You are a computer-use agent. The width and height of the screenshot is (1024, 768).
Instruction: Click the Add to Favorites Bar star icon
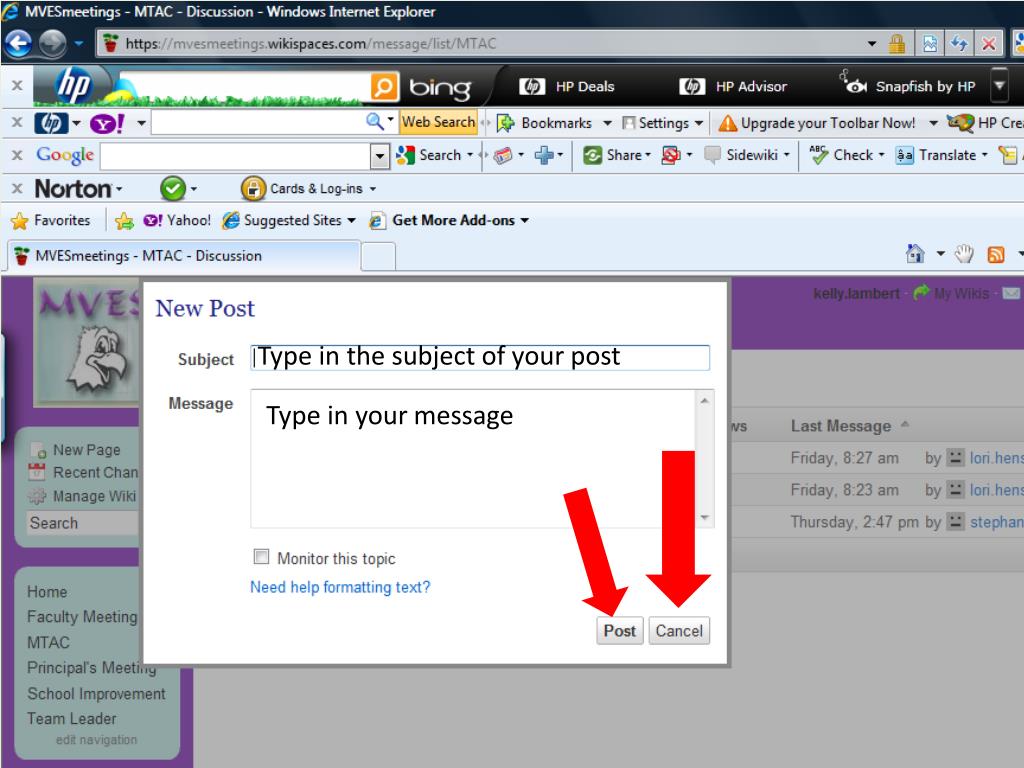(x=124, y=221)
